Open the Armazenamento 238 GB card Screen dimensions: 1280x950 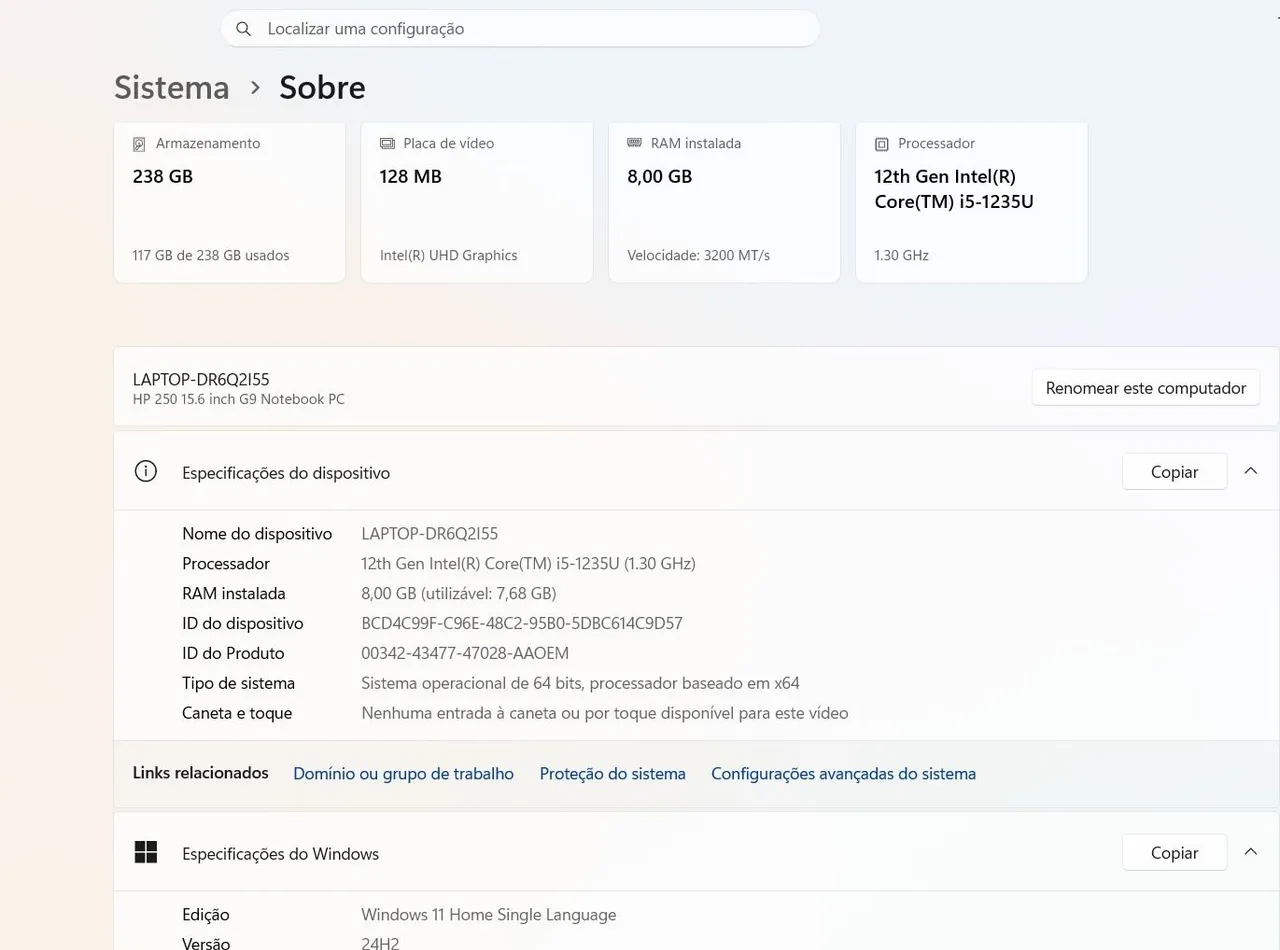230,202
